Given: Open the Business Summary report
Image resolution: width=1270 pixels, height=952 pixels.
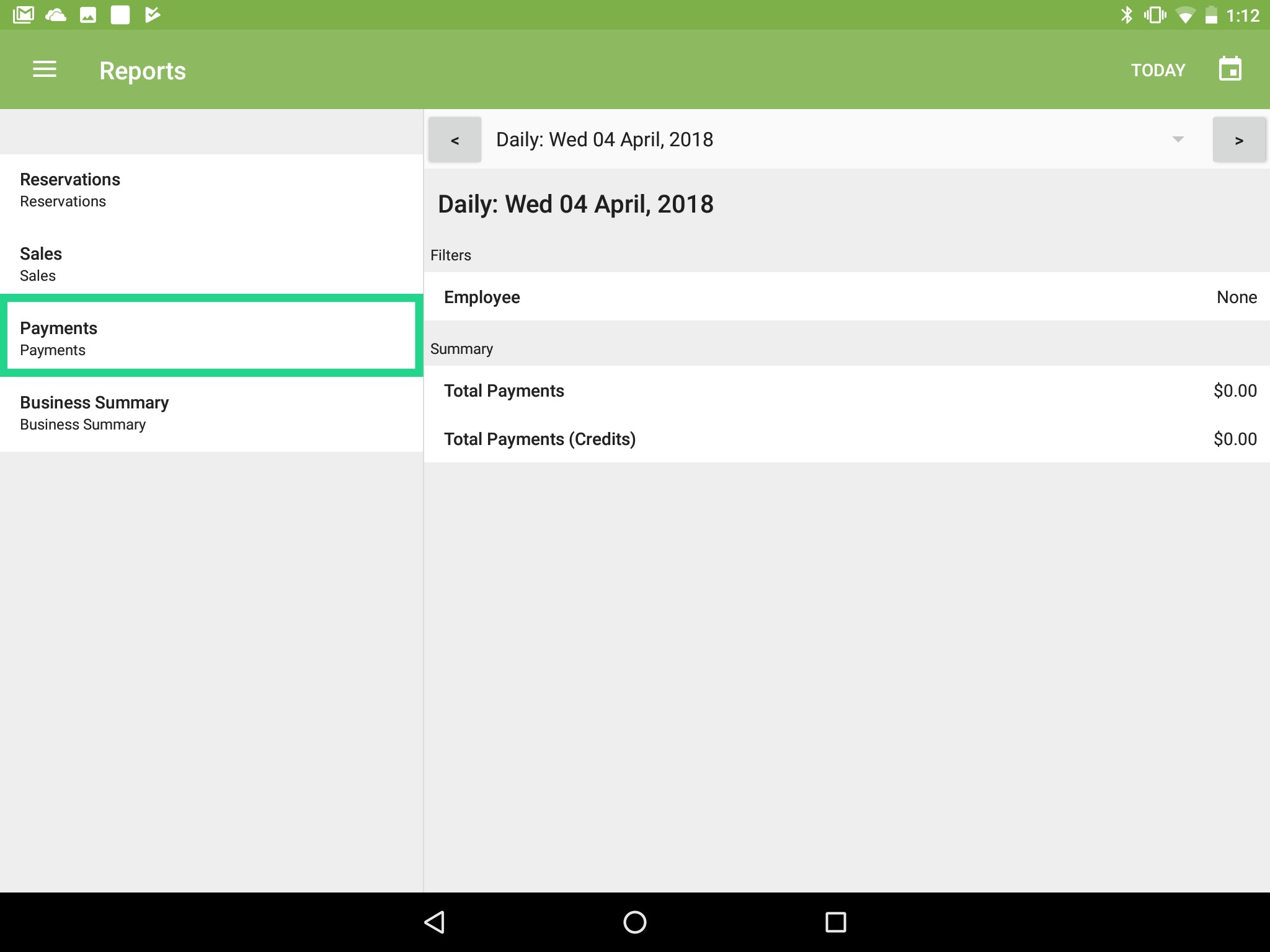Looking at the screenshot, I should [x=211, y=413].
